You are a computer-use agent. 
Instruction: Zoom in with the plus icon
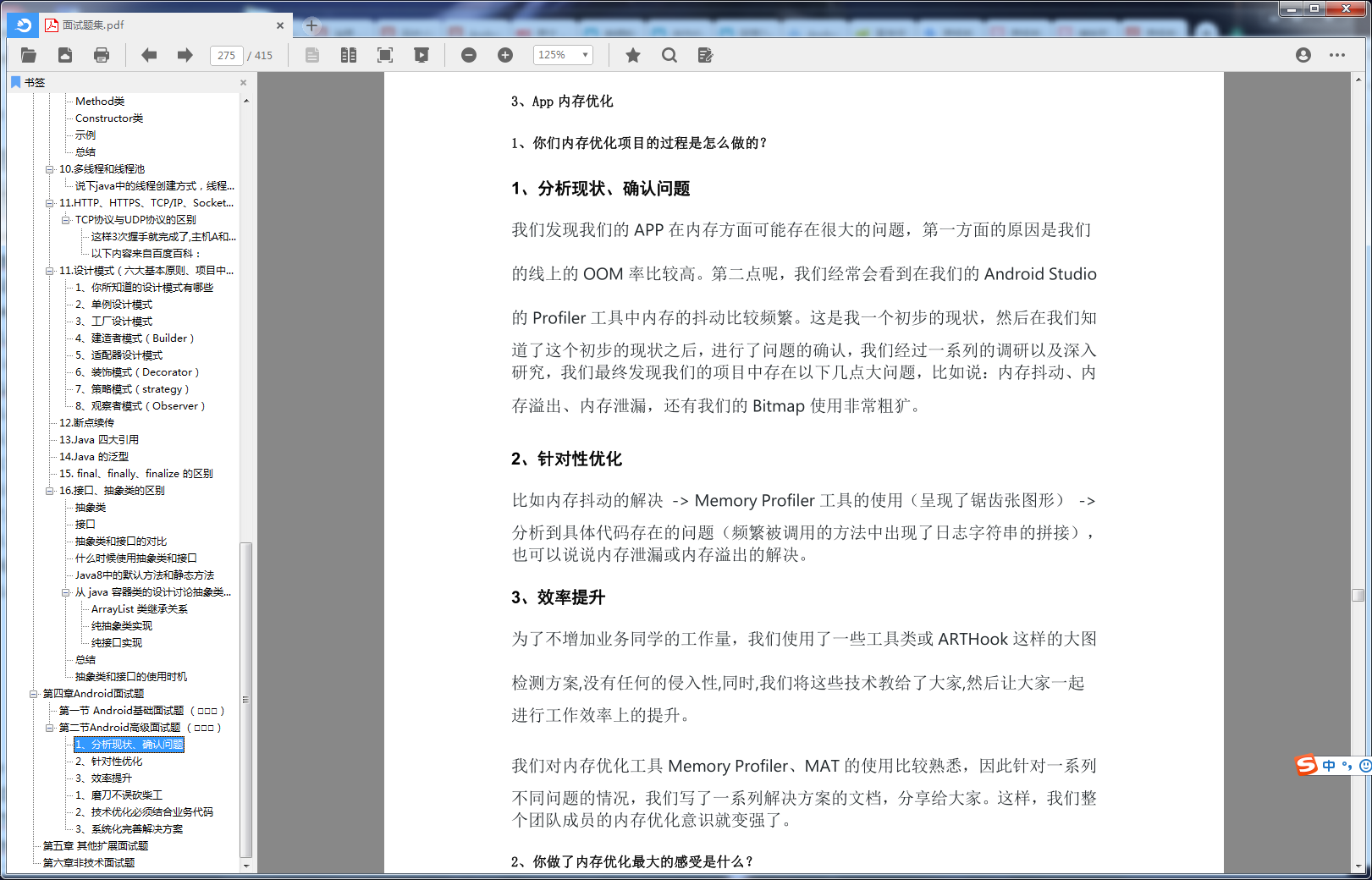point(505,55)
